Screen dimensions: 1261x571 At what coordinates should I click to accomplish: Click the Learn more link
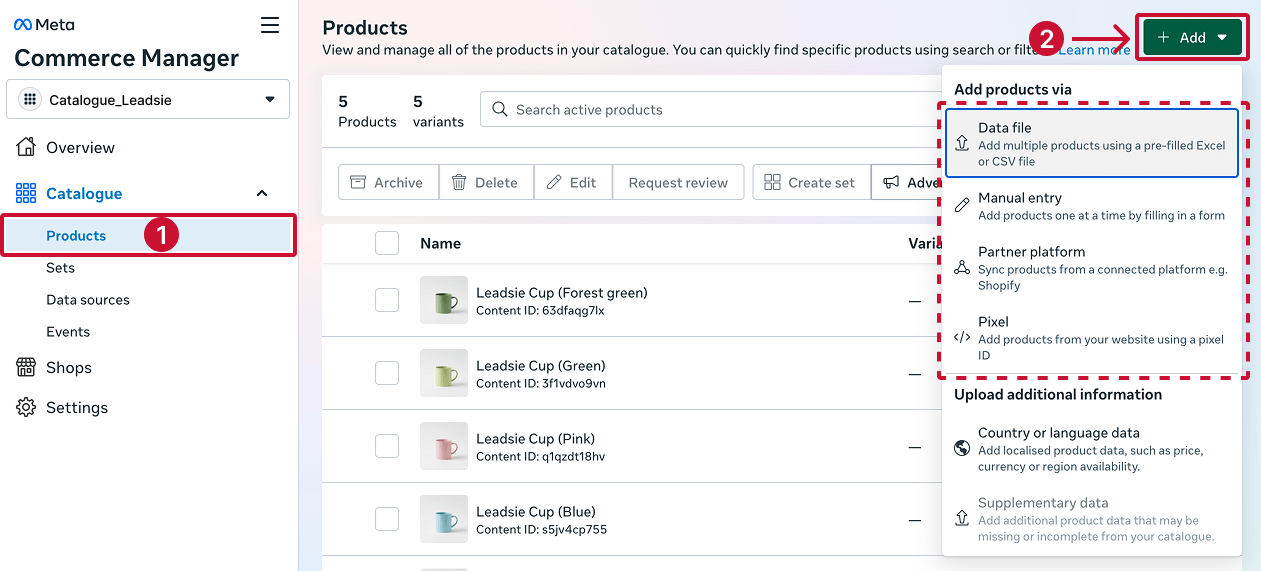click(x=1095, y=50)
